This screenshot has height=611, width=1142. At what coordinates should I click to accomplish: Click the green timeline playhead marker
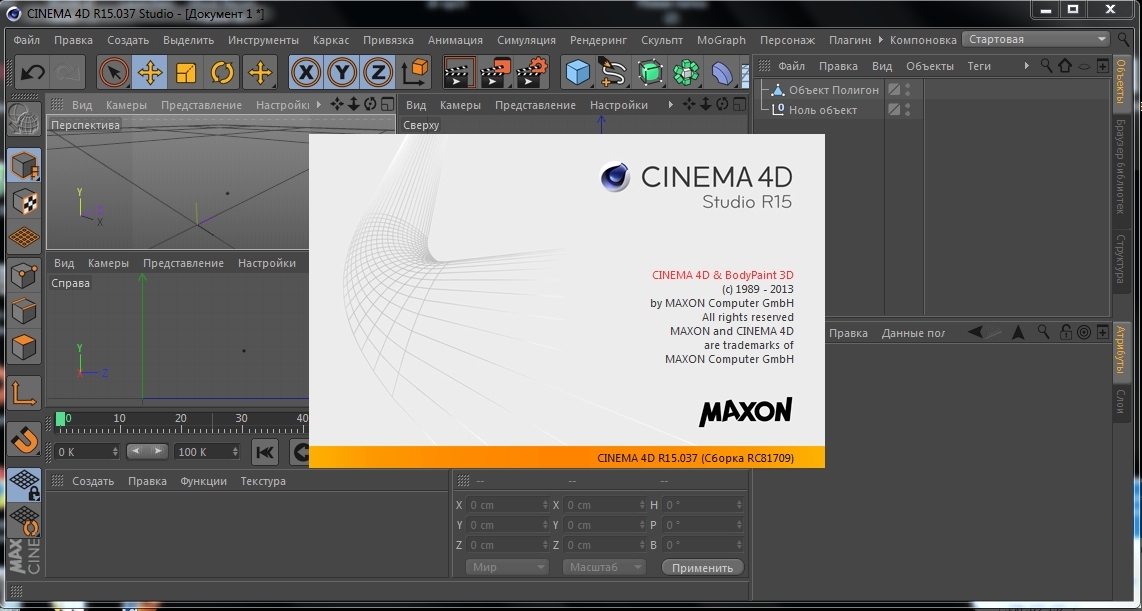click(x=60, y=419)
